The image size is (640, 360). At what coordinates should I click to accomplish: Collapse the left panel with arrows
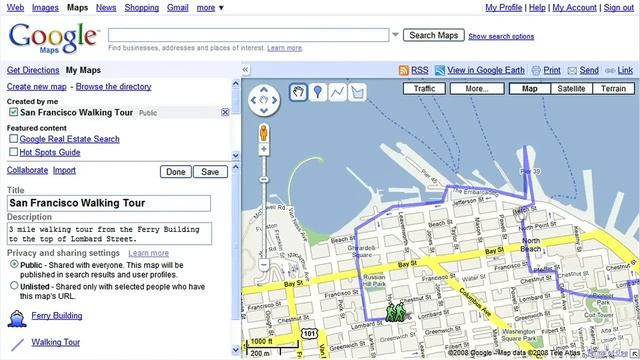[245, 70]
